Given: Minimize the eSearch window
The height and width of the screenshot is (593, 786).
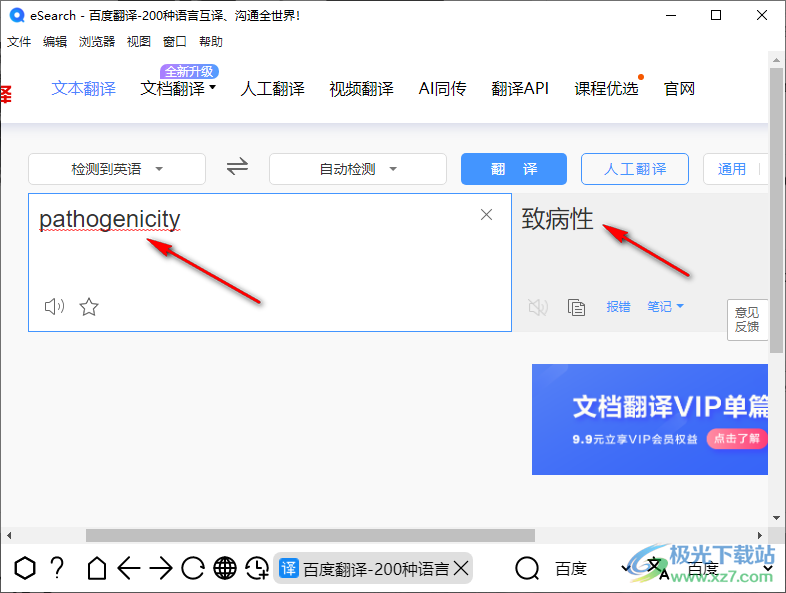Looking at the screenshot, I should click(x=671, y=16).
